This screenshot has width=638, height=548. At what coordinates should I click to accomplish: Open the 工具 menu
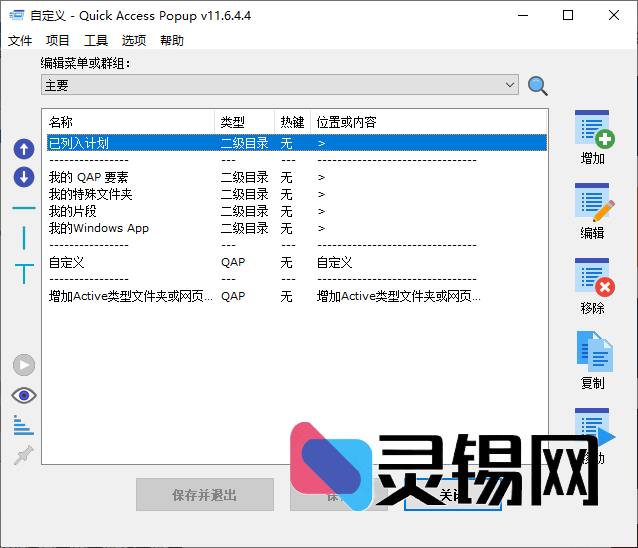click(96, 41)
